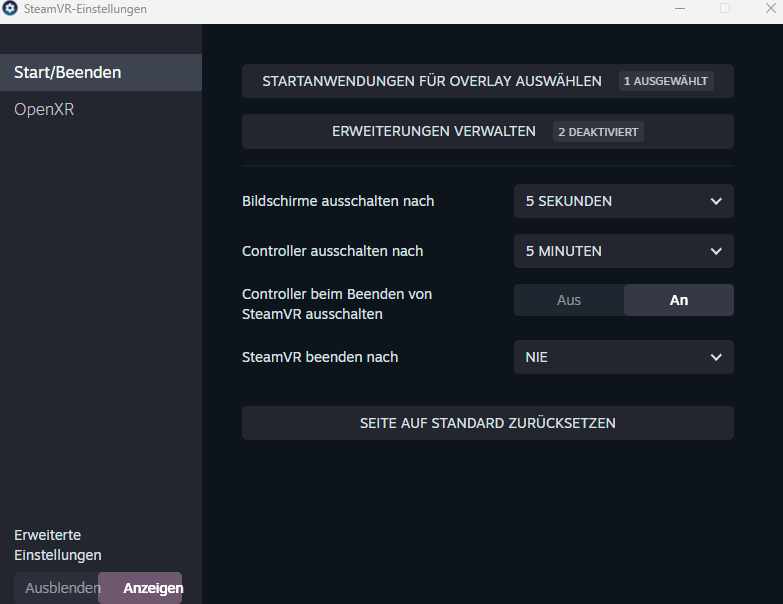Image resolution: width=783 pixels, height=604 pixels.
Task: Open the Controller ausschalten nach dropdown
Action: pyautogui.click(x=624, y=251)
